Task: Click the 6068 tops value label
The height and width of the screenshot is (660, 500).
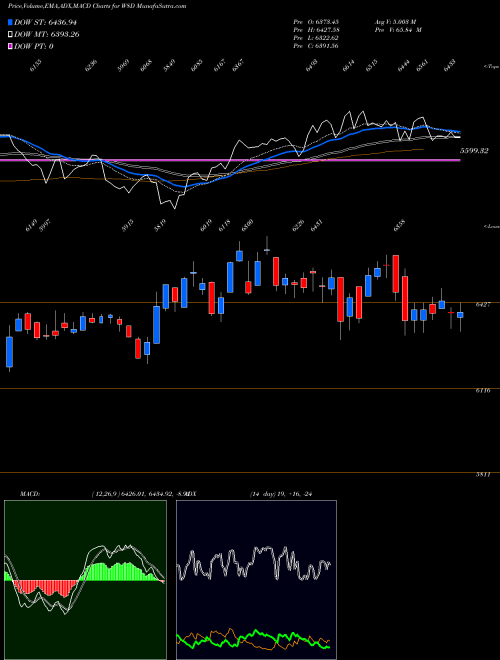Action: click(x=146, y=66)
